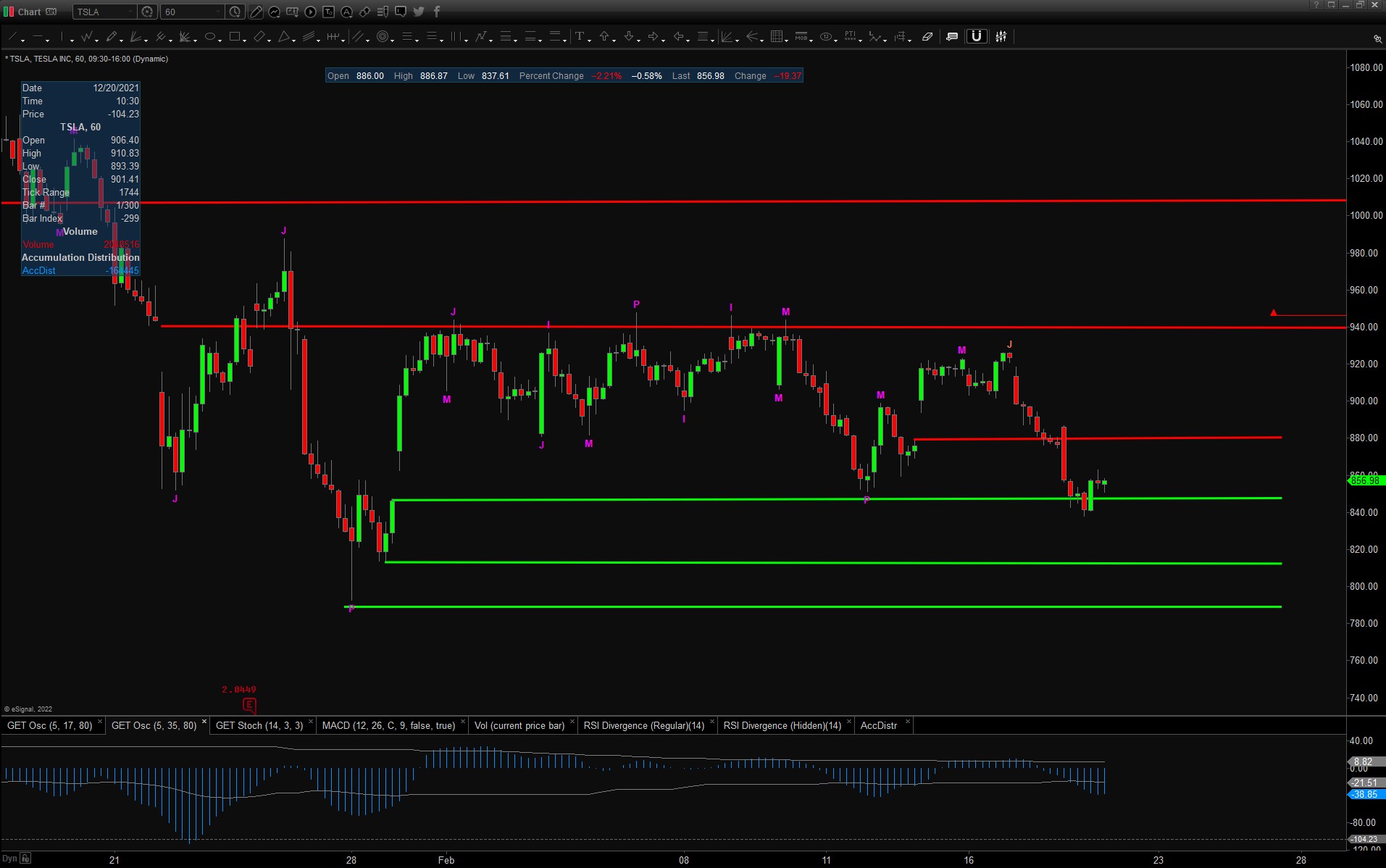Screen dimensions: 1386x868
Task: Toggle the magnet snap mode button
Action: (976, 37)
